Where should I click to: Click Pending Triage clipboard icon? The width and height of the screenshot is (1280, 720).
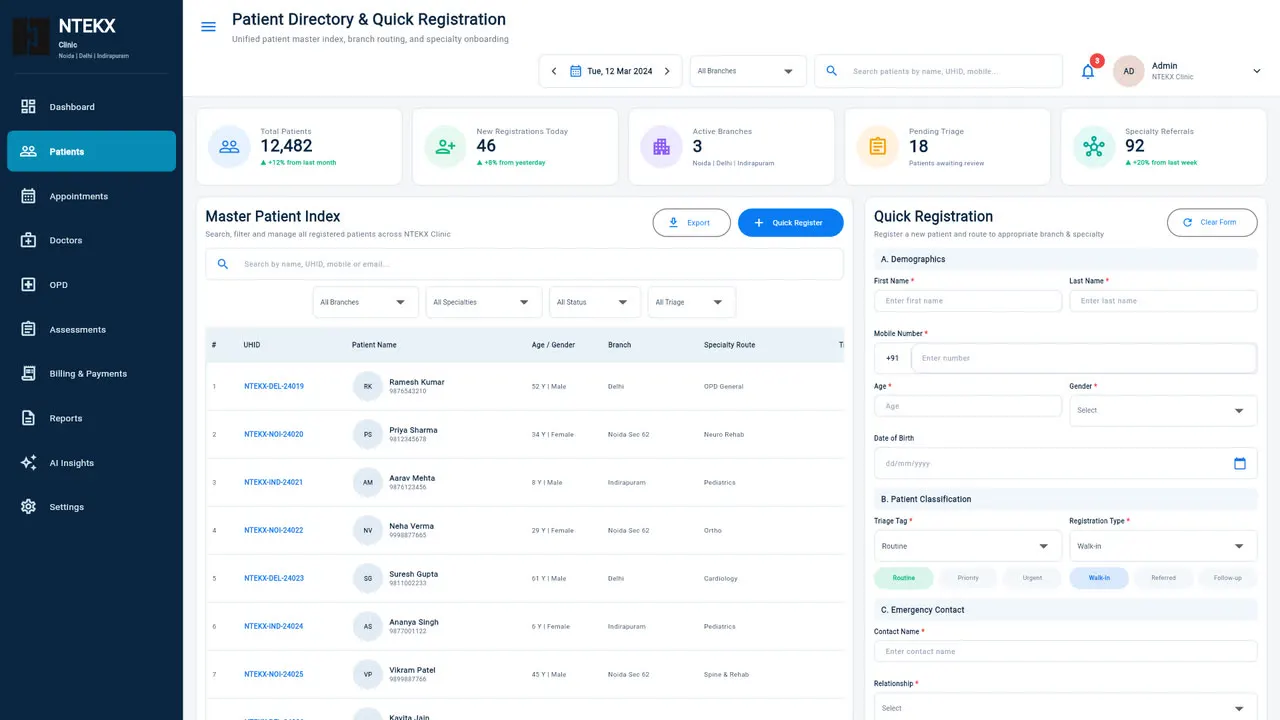tap(877, 146)
